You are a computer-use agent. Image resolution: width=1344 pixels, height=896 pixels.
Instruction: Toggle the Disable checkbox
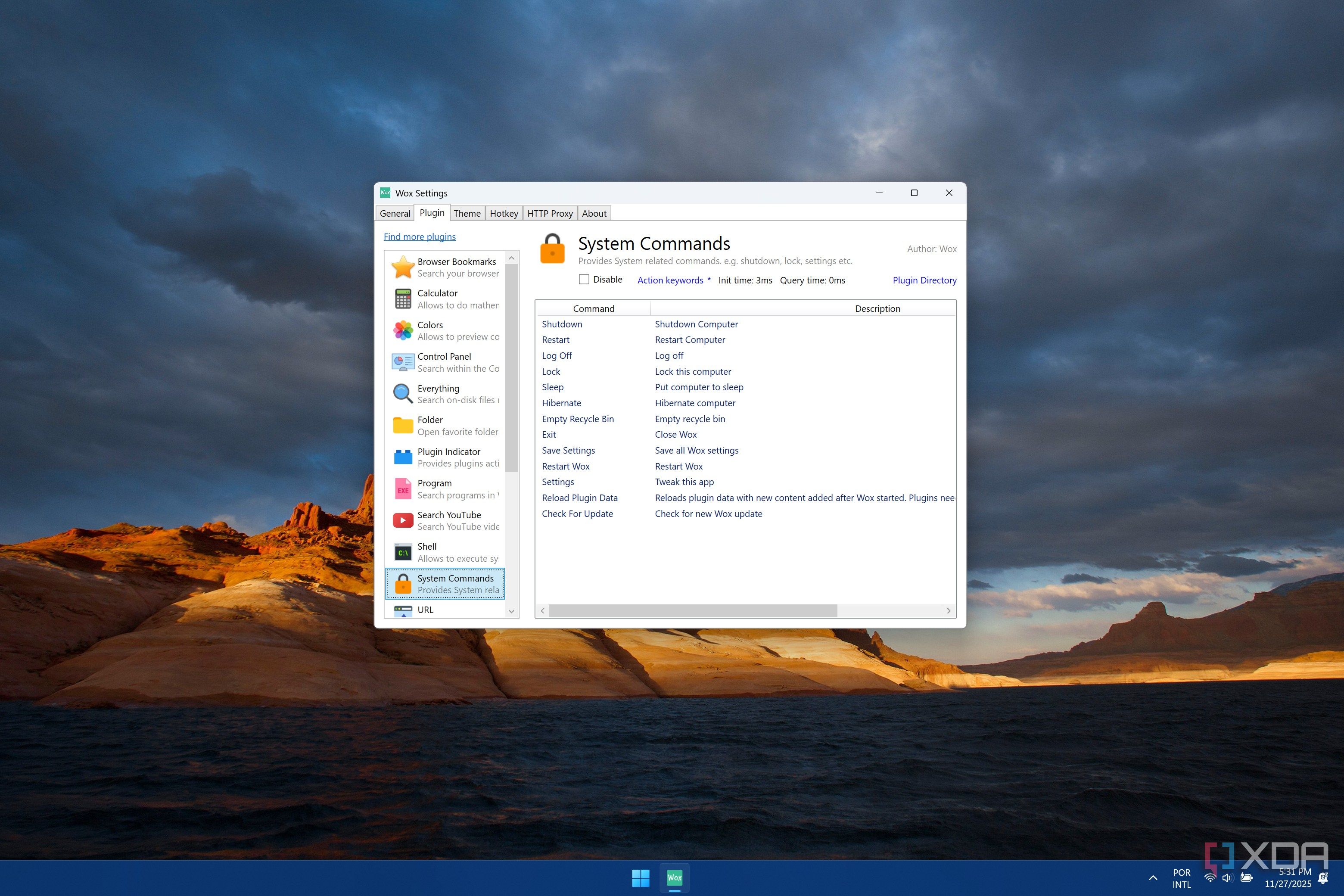point(583,280)
